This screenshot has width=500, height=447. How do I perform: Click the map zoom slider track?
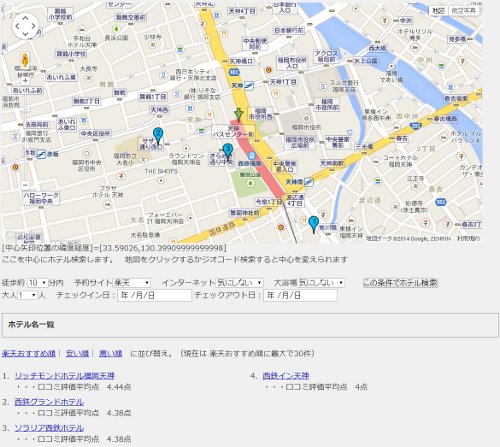(25, 133)
